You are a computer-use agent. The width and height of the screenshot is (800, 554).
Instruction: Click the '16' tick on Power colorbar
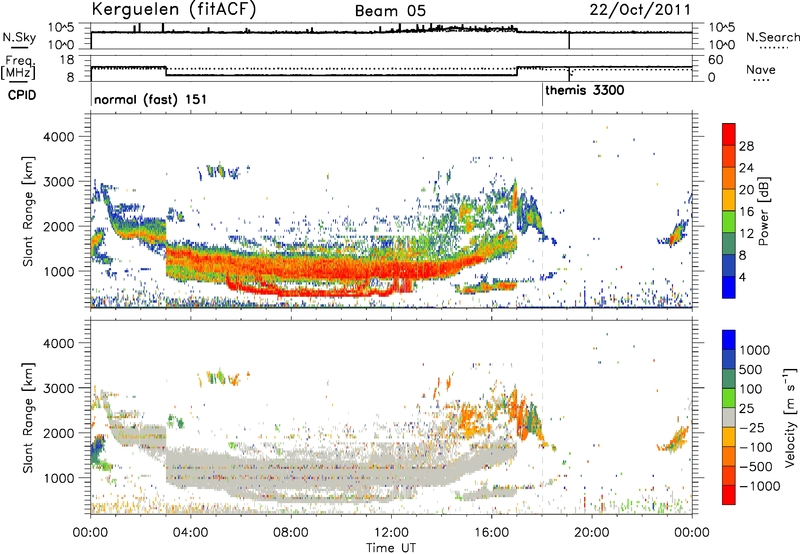pyautogui.click(x=746, y=212)
